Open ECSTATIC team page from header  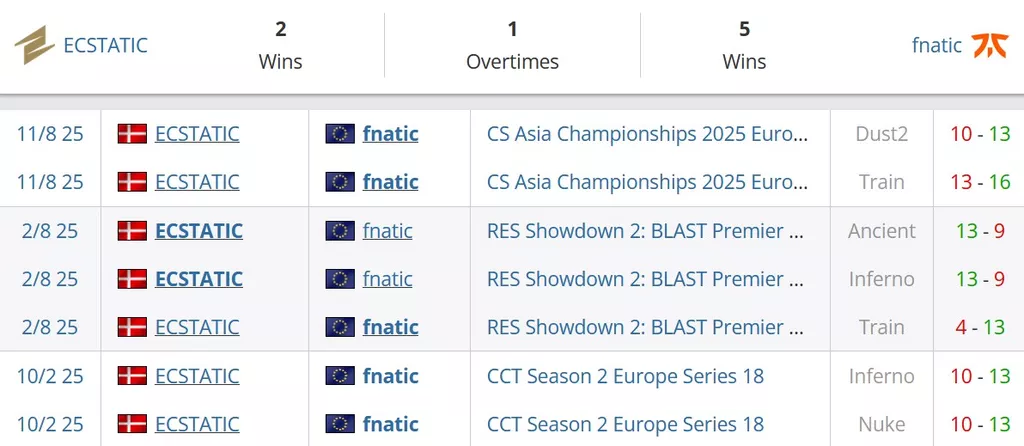click(105, 45)
